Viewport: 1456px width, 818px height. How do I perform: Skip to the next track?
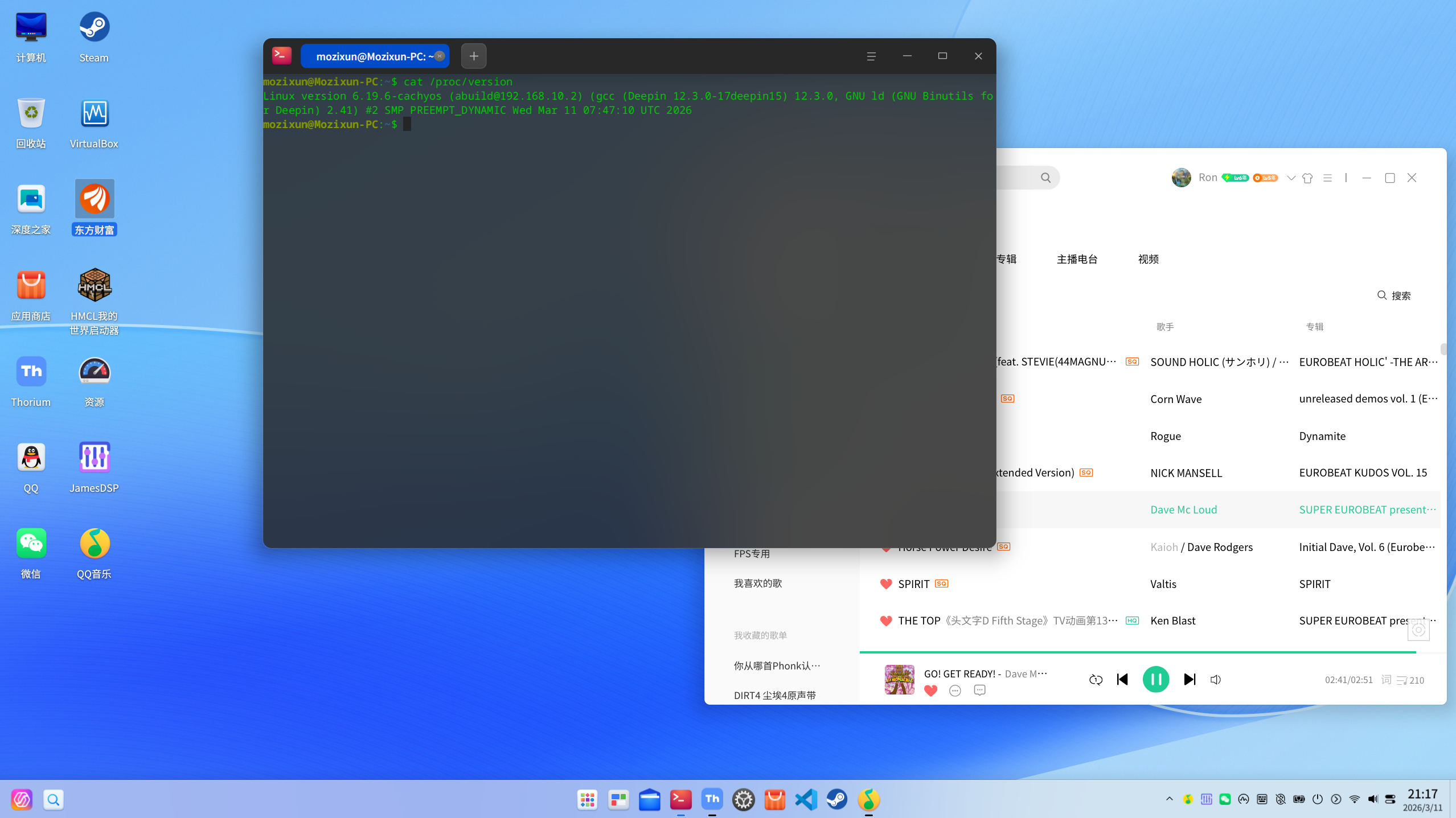[1190, 679]
